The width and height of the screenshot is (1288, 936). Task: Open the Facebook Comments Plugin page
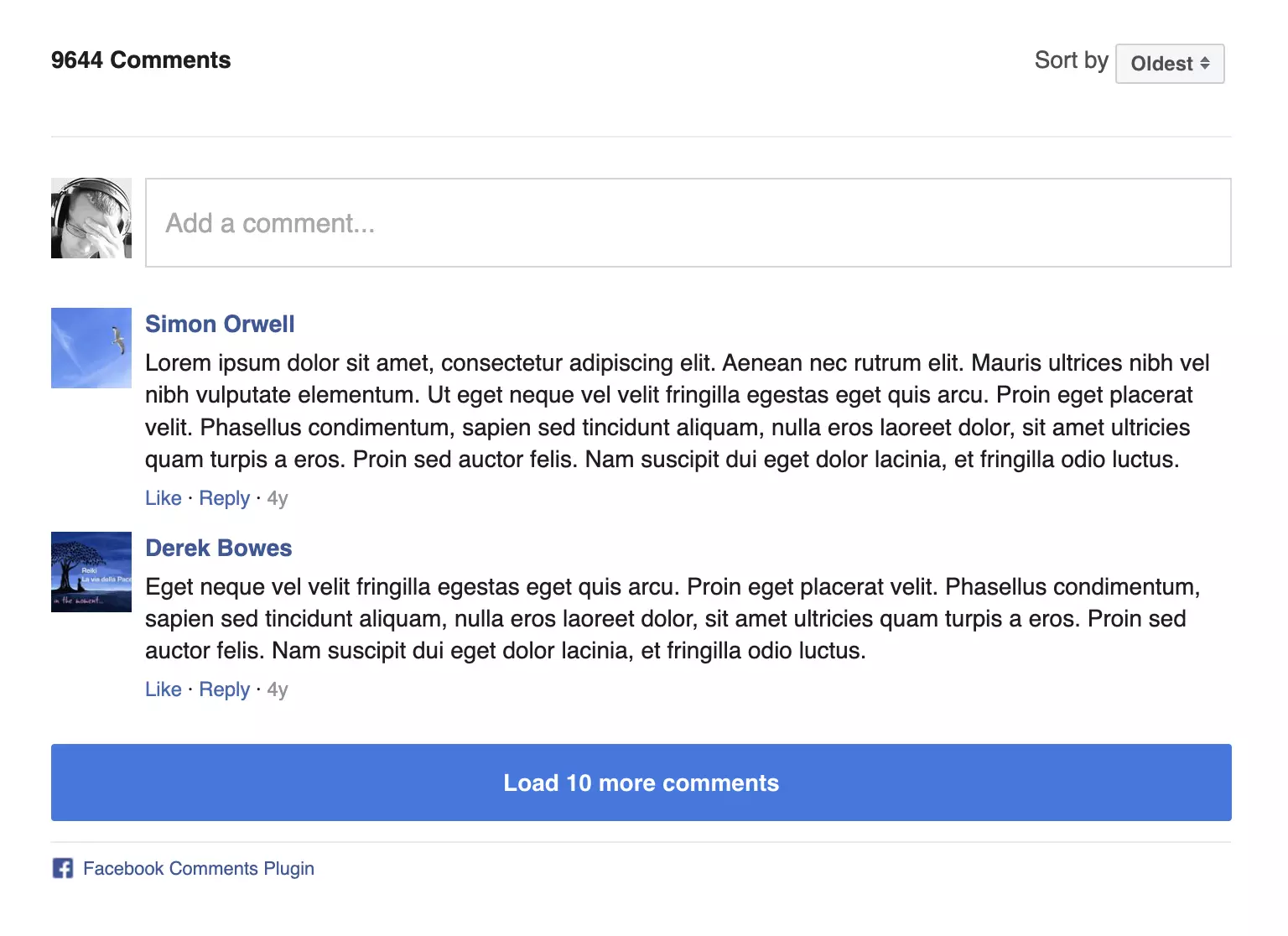pos(199,868)
